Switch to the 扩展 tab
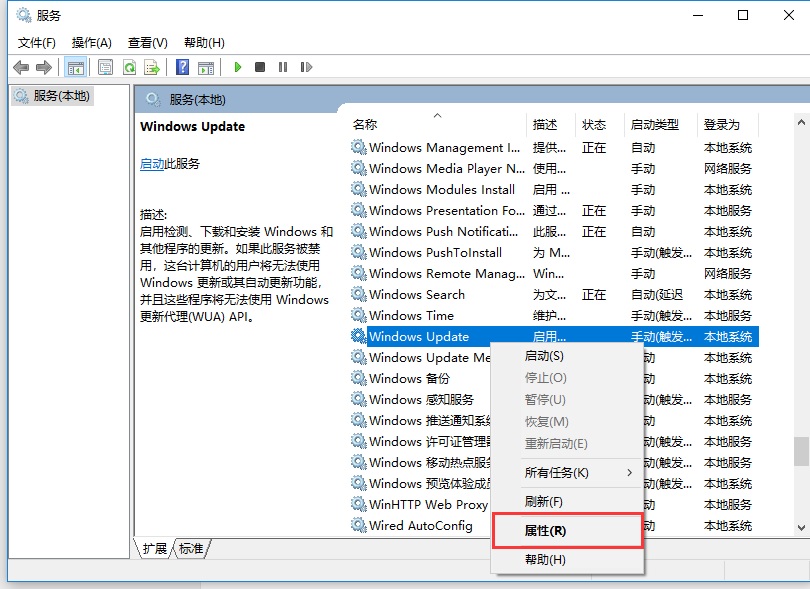The image size is (810, 589). 154,548
